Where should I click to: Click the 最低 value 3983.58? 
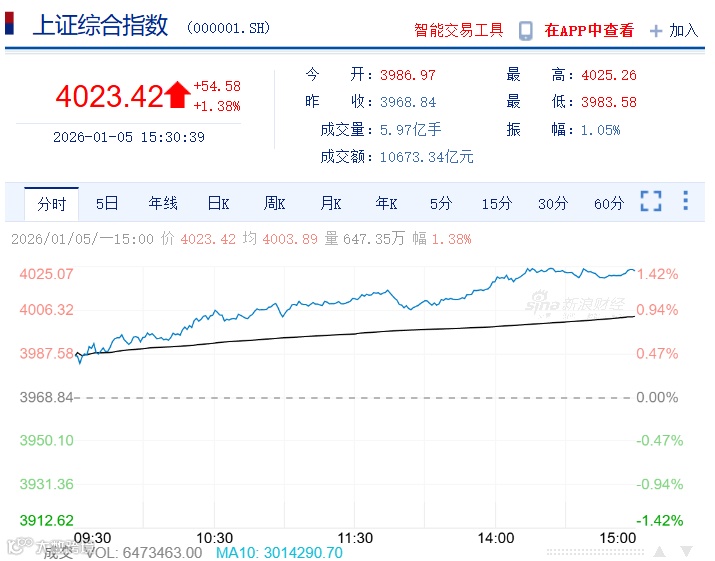tap(609, 102)
